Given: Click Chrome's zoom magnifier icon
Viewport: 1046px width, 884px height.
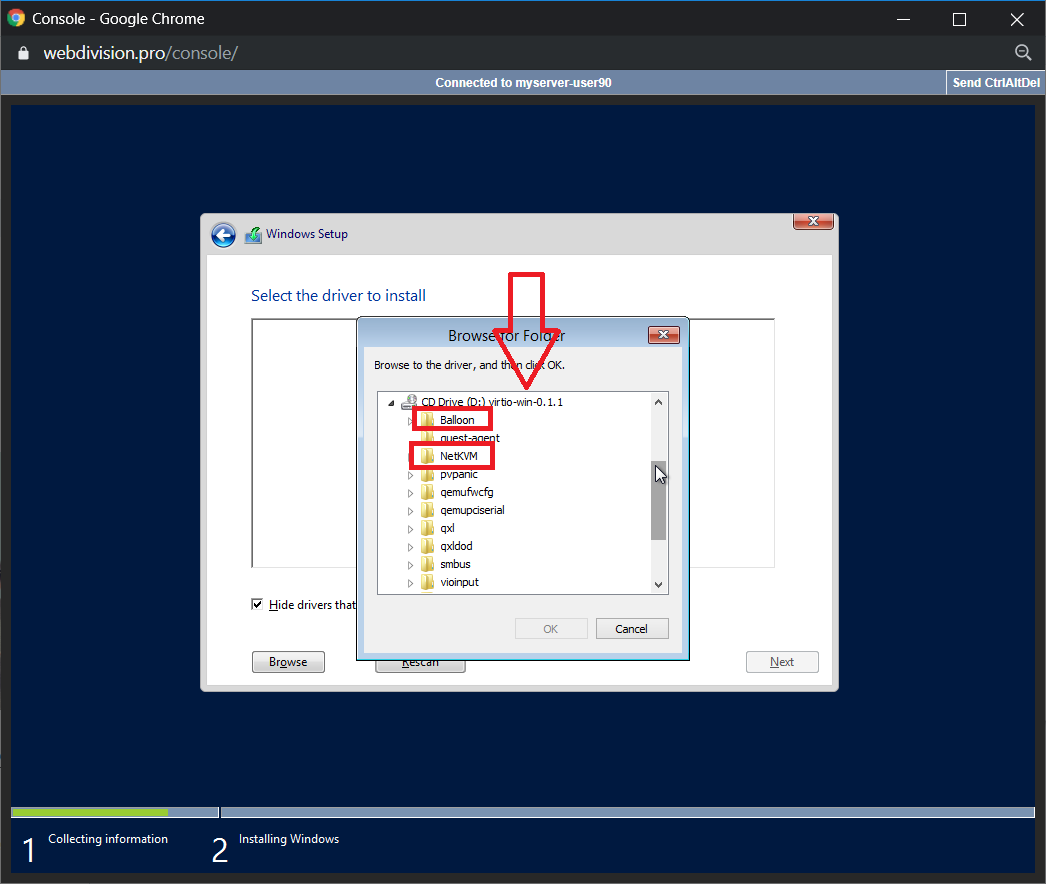Looking at the screenshot, I should tap(1022, 53).
